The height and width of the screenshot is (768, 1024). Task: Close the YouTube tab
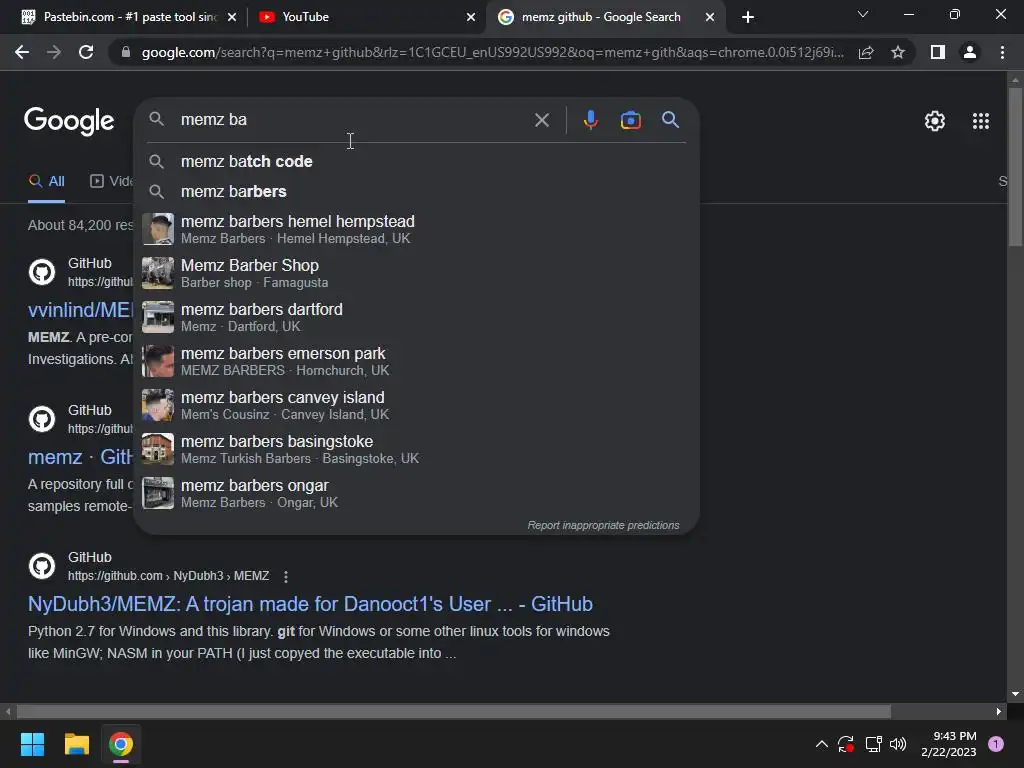click(471, 17)
